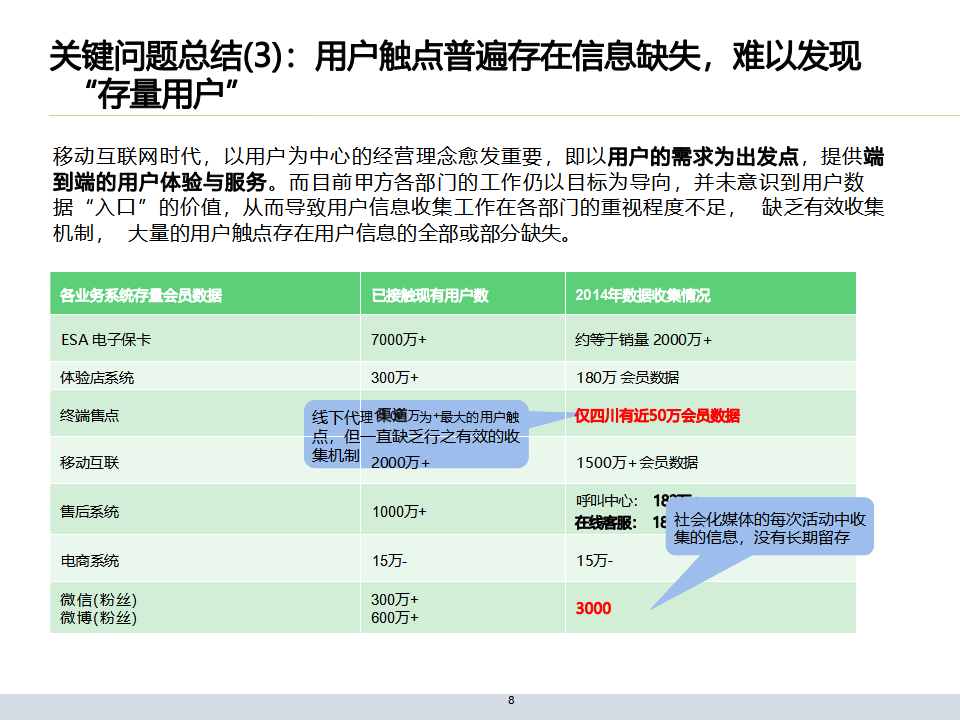This screenshot has width=960, height=720.
Task: Select the 终端售点 row label
Action: pyautogui.click(x=89, y=416)
